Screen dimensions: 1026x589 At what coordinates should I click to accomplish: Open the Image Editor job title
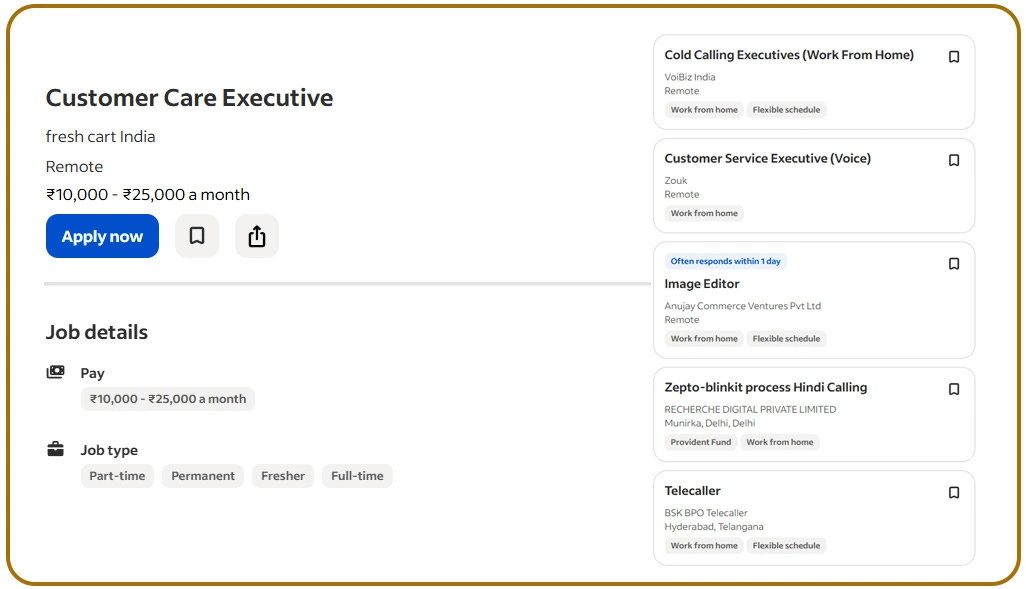click(702, 284)
